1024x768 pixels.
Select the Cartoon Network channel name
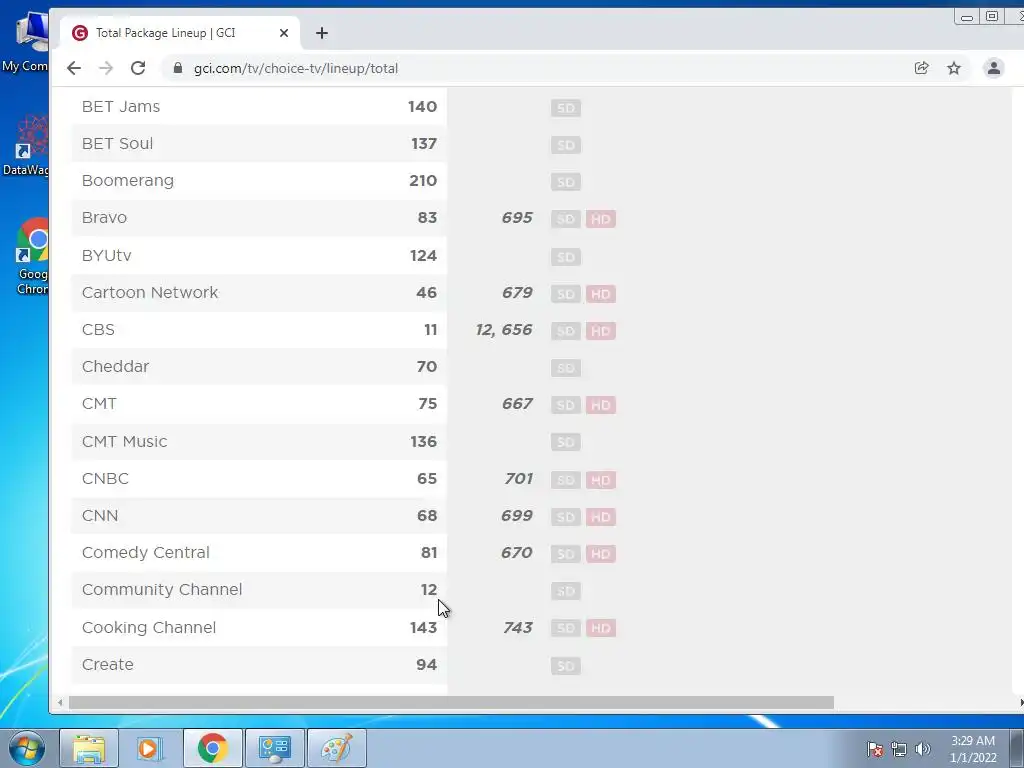150,293
